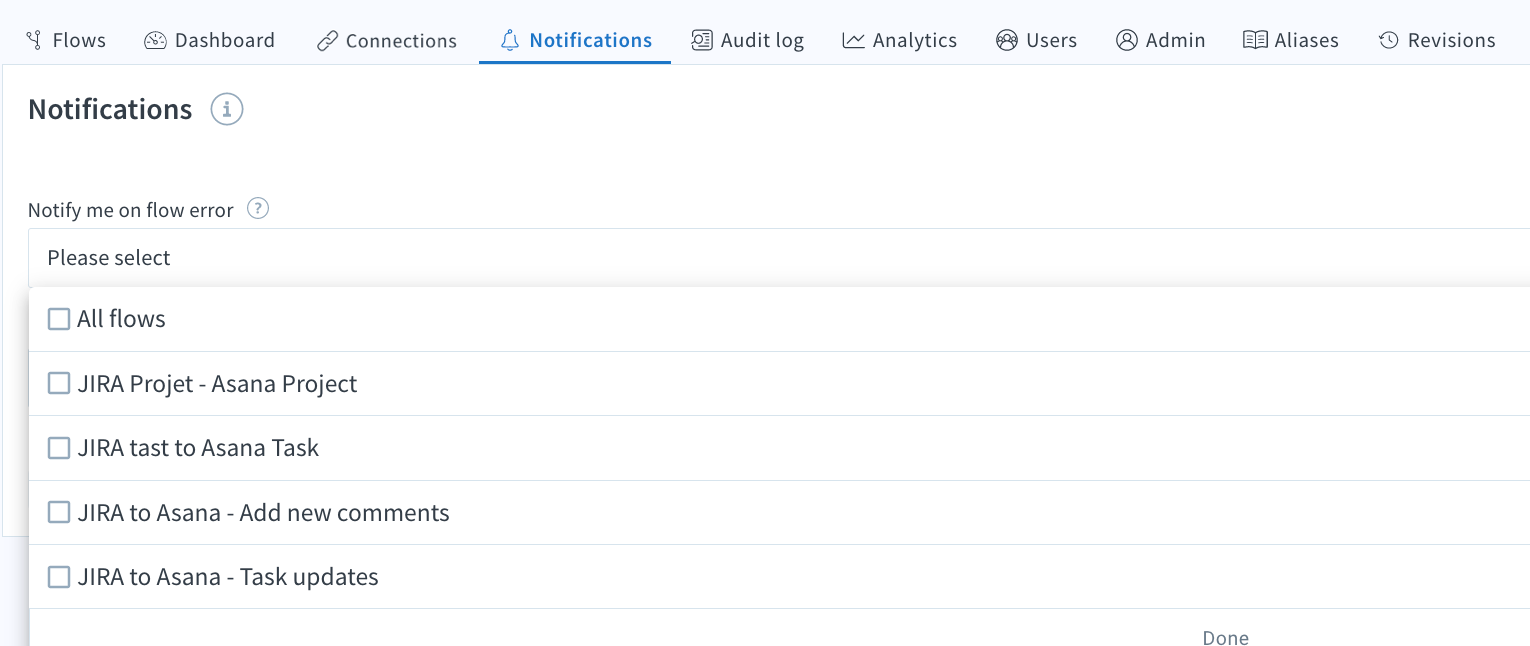Open the Notifications info icon
The image size is (1530, 646).
point(227,109)
